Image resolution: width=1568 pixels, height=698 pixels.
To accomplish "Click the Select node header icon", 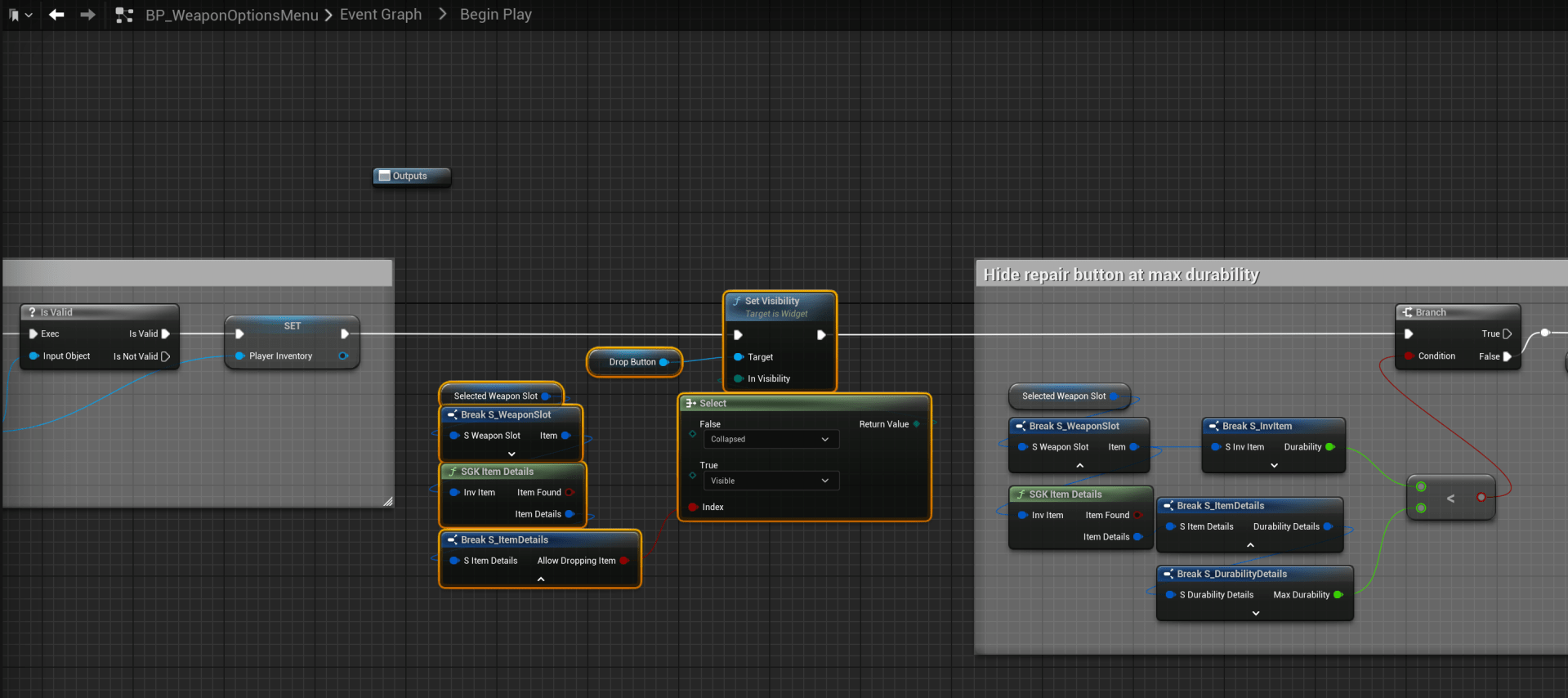I will click(x=690, y=404).
